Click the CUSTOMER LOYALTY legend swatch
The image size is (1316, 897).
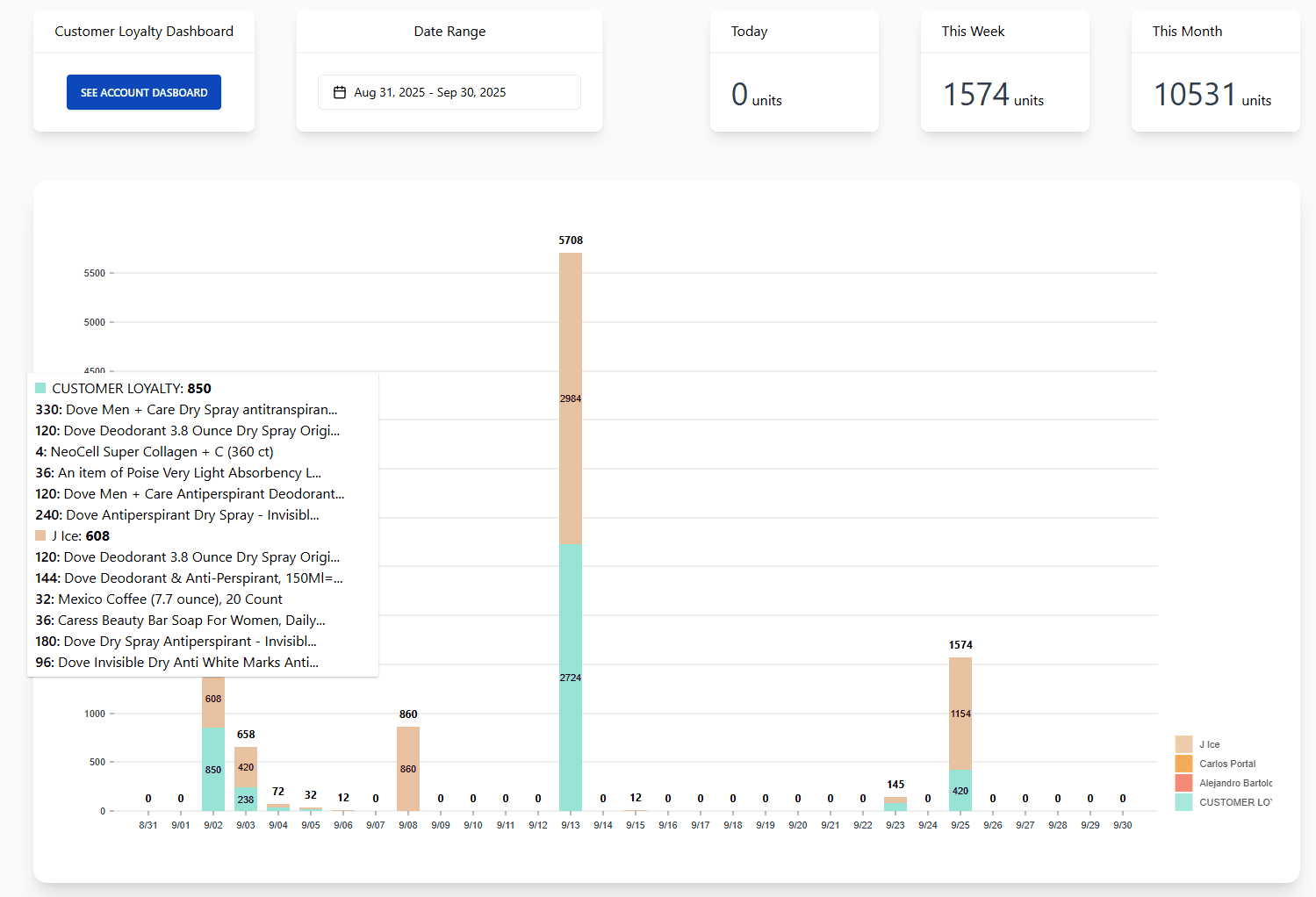[x=1183, y=801]
